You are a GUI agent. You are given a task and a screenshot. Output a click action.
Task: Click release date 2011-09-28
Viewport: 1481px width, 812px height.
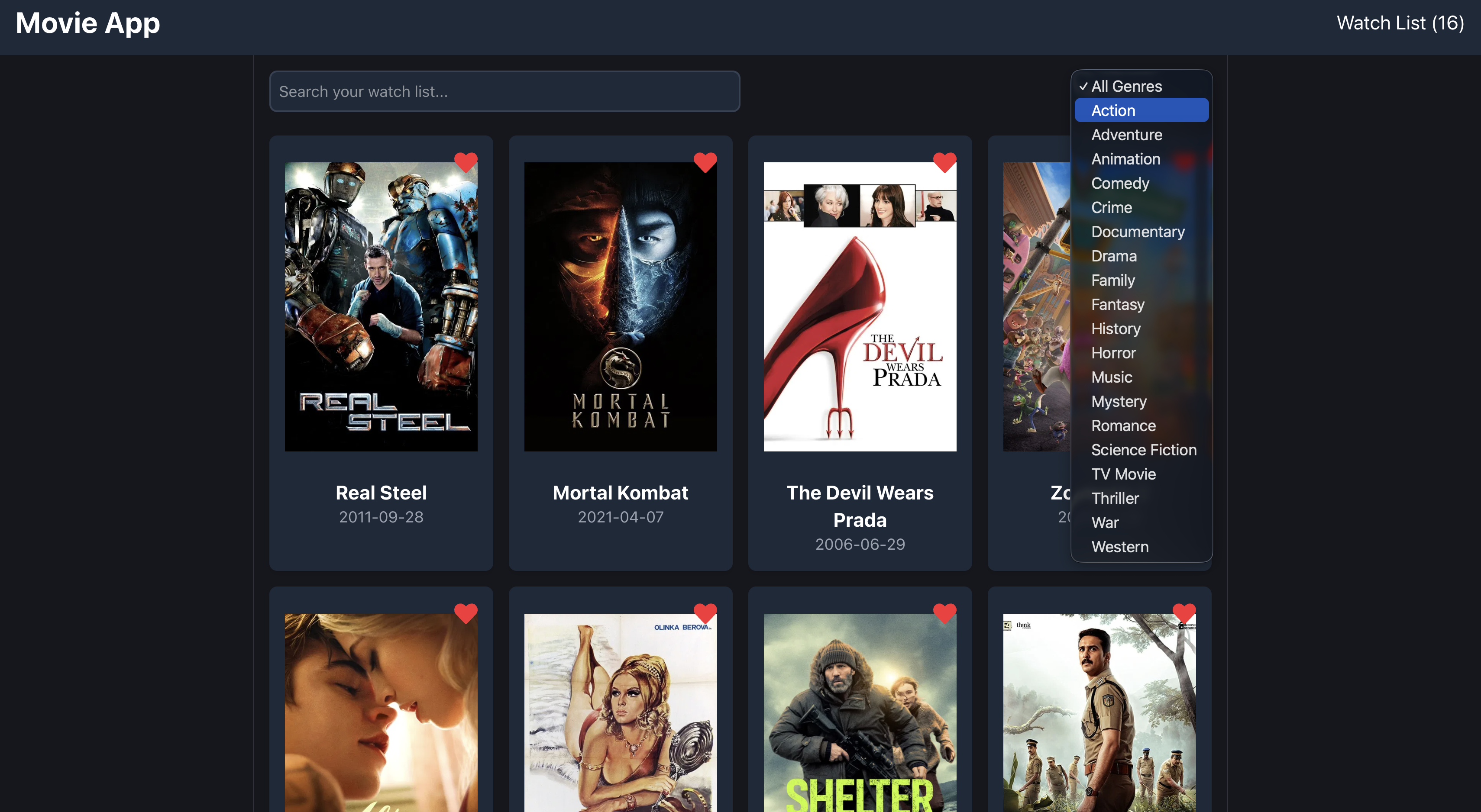381,517
